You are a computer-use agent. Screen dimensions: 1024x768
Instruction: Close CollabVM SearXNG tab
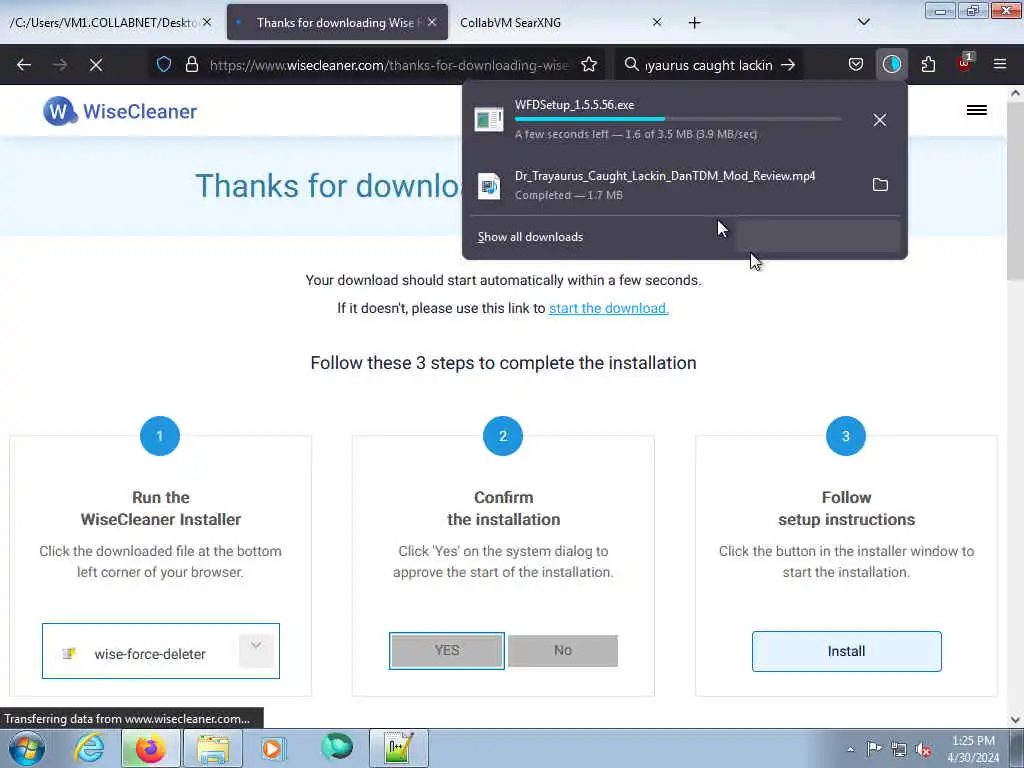pyautogui.click(x=657, y=22)
